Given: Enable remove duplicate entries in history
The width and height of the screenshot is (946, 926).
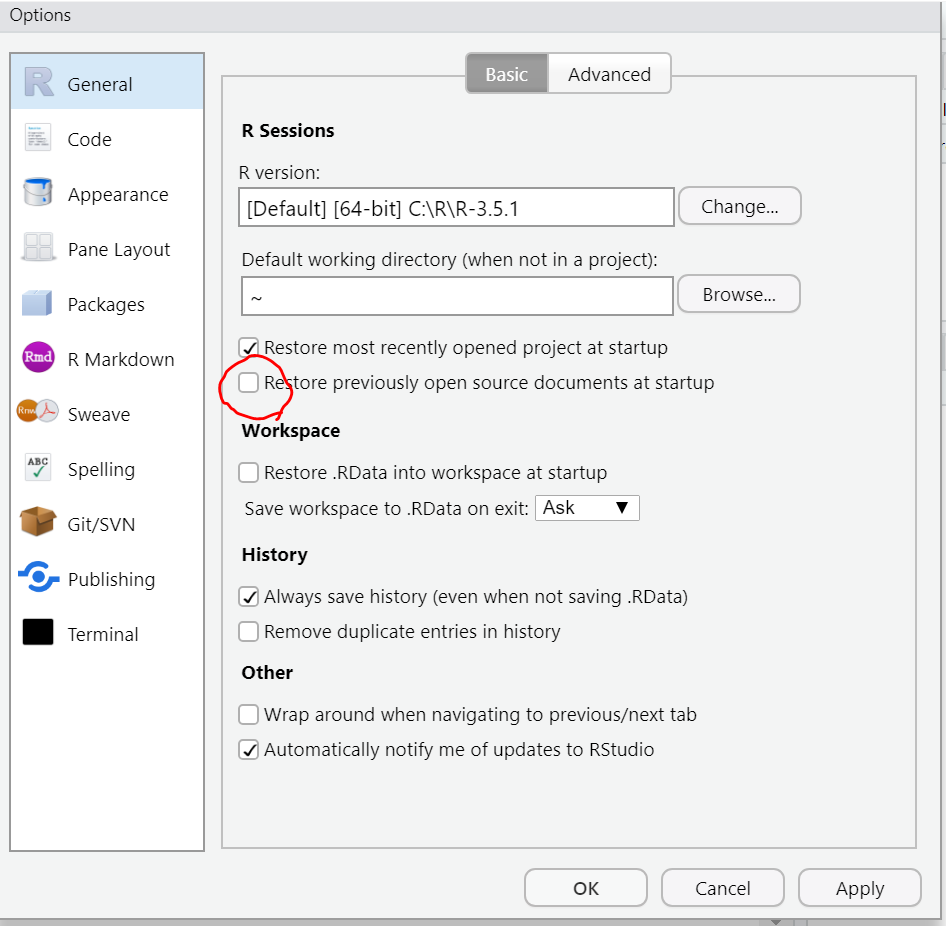Looking at the screenshot, I should 249,632.
